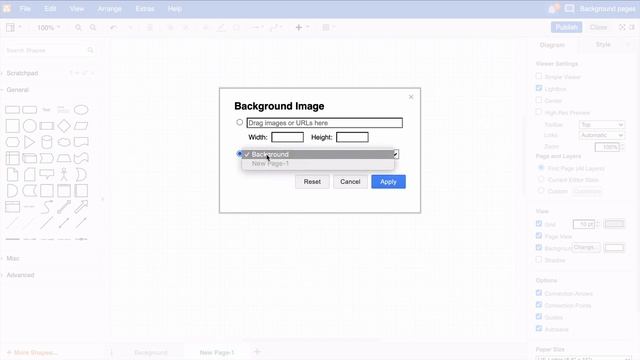Close the Background Image dialog with the X
This screenshot has height=360, width=640.
click(x=411, y=97)
